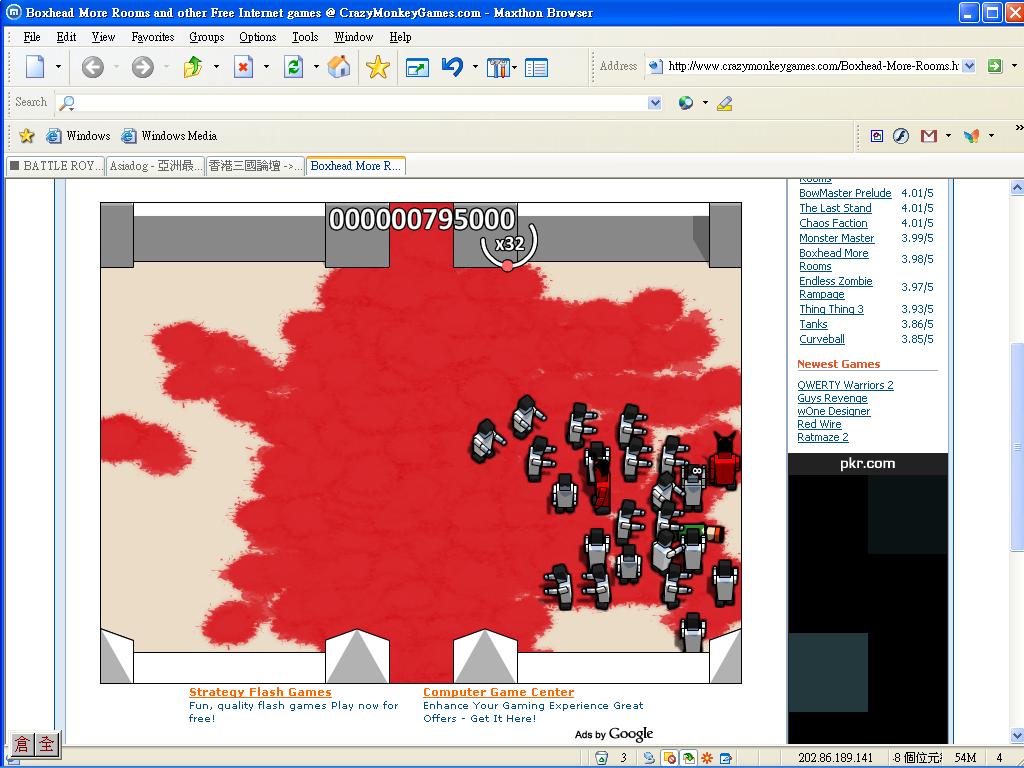Click the address bar URL field
Viewport: 1024px width, 768px height.
coord(812,65)
